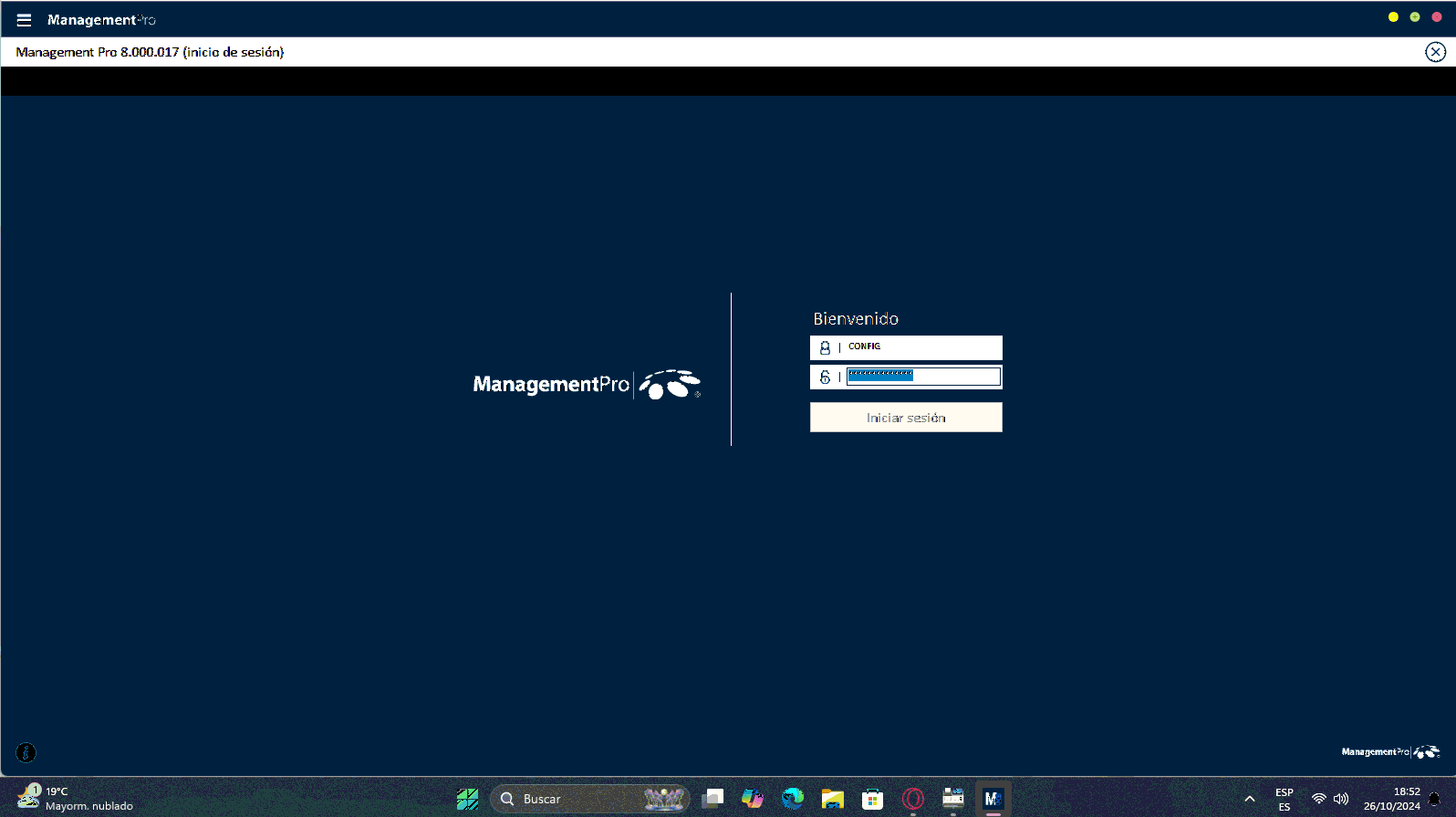The height and width of the screenshot is (817, 1456).
Task: Open the hamburger menu in the title bar
Action: pyautogui.click(x=24, y=20)
